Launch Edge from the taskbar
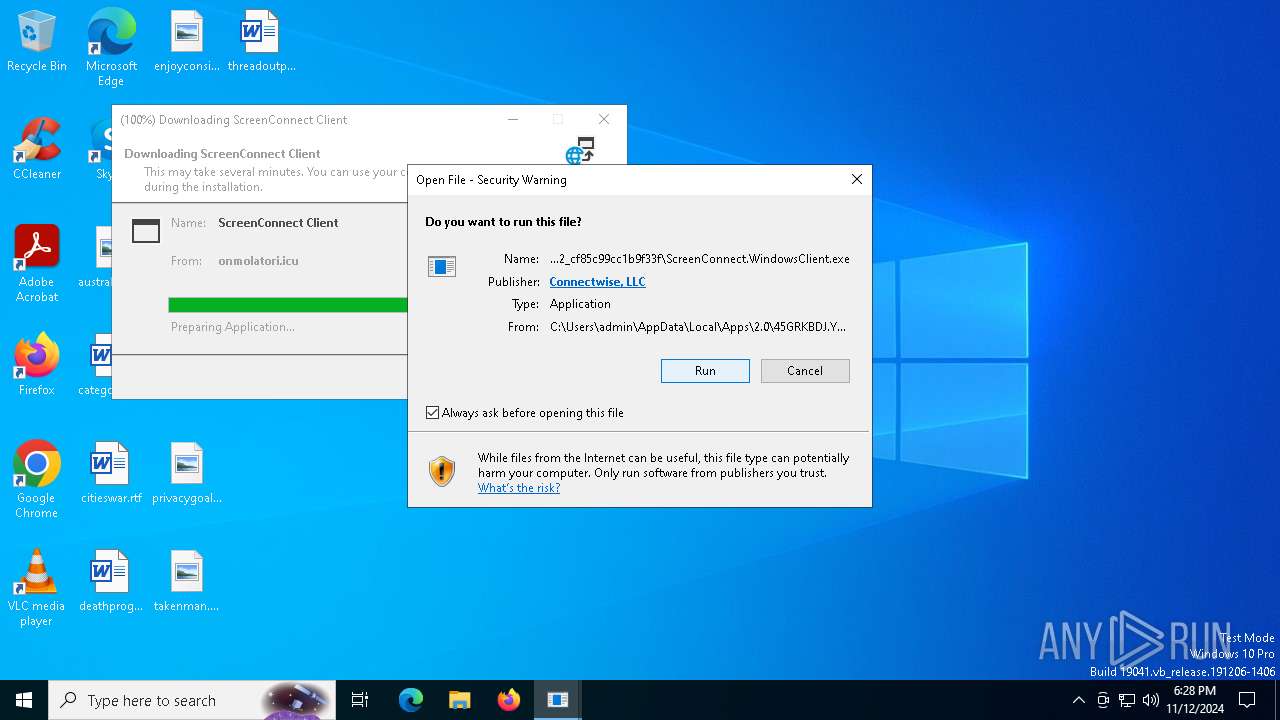1280x720 pixels. click(411, 700)
